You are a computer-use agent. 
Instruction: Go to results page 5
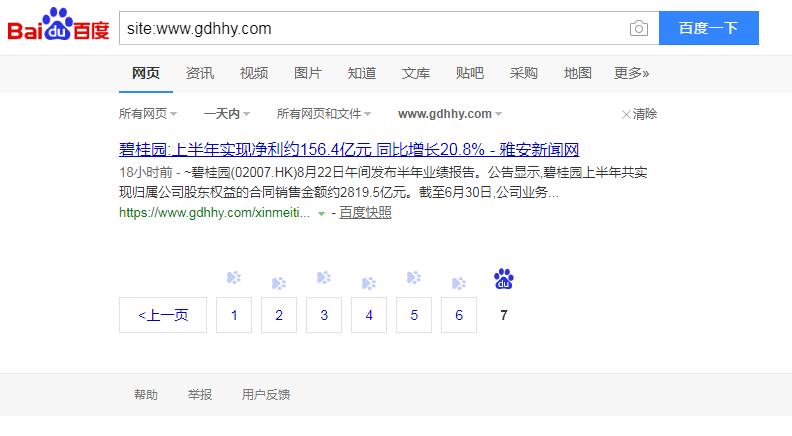[x=414, y=315]
